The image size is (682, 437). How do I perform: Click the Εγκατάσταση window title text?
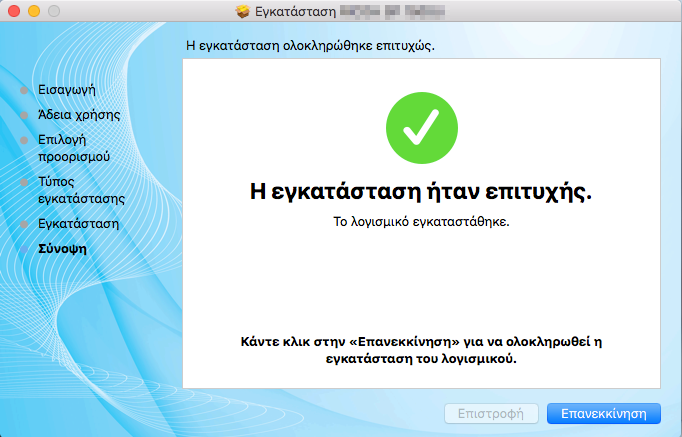tap(295, 12)
